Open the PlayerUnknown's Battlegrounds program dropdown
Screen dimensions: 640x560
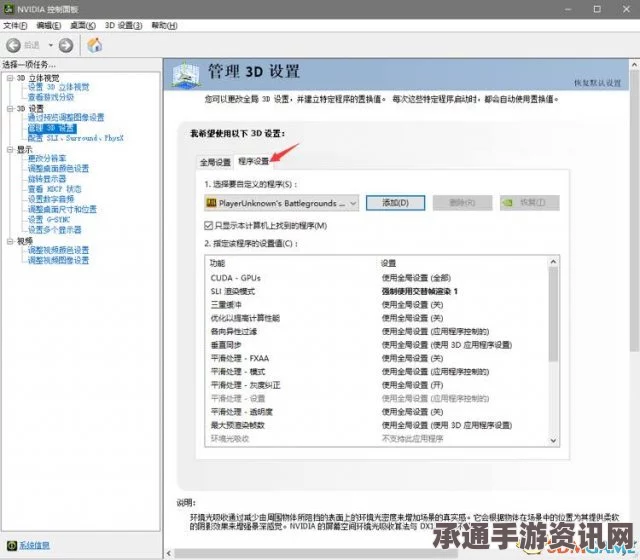point(282,203)
